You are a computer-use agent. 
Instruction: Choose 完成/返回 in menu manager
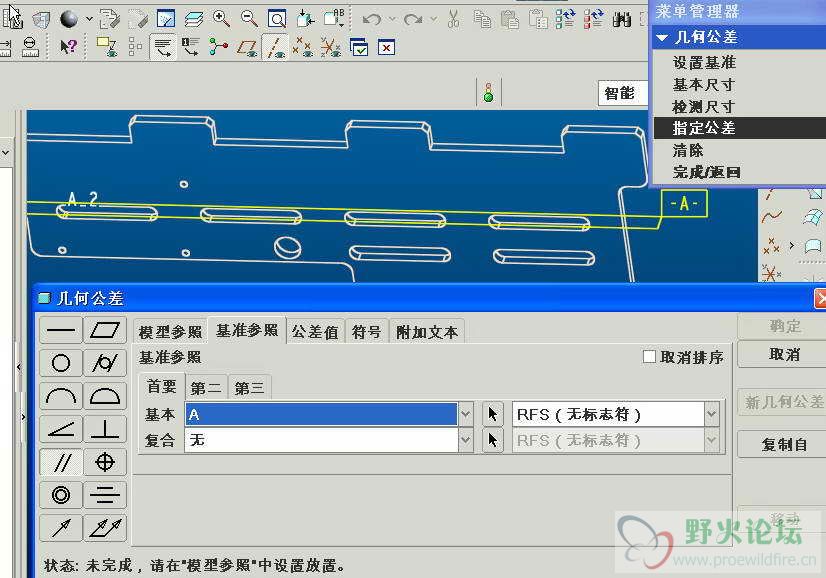pos(707,172)
